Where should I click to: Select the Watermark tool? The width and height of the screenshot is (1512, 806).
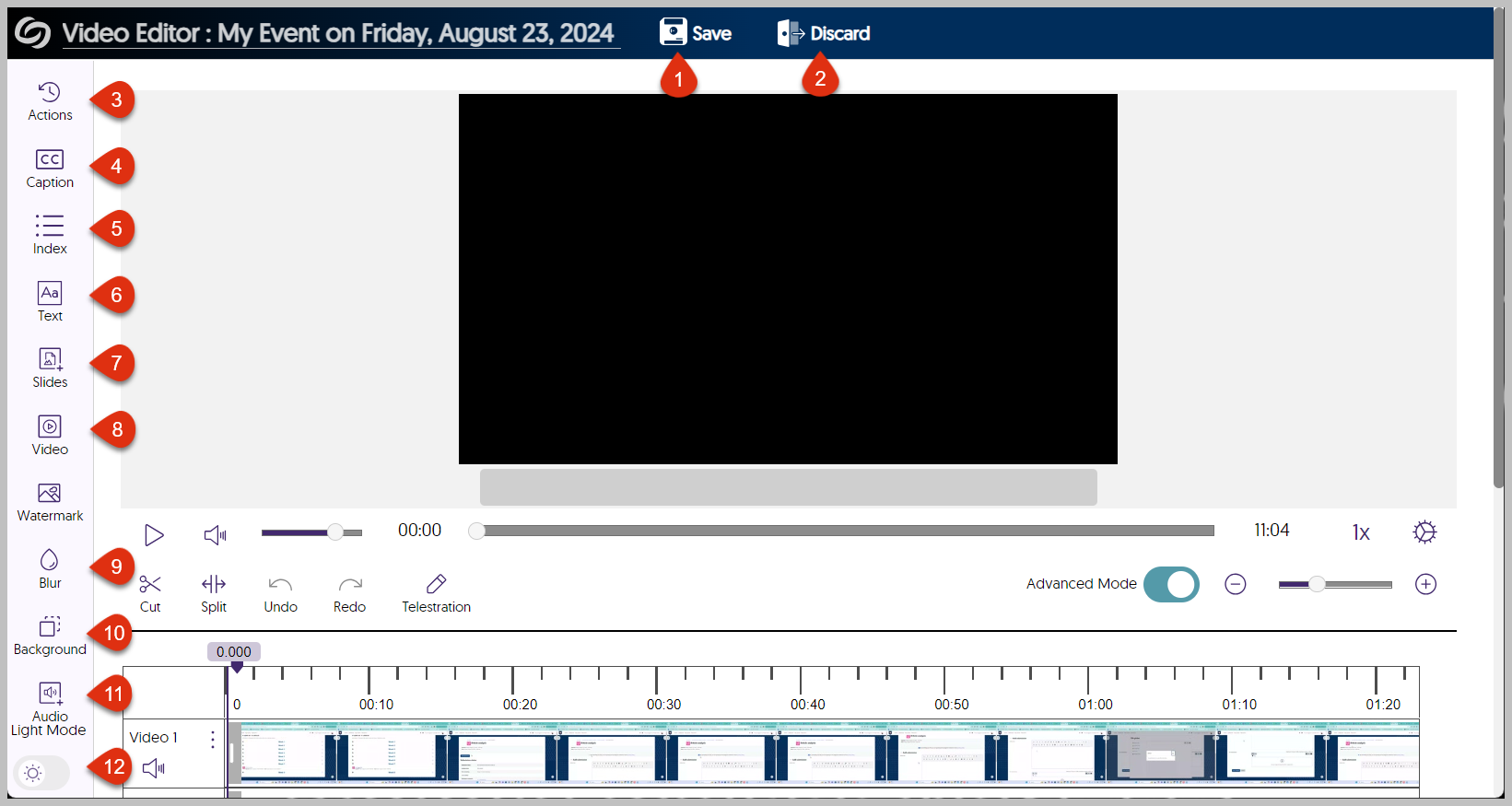[x=50, y=502]
